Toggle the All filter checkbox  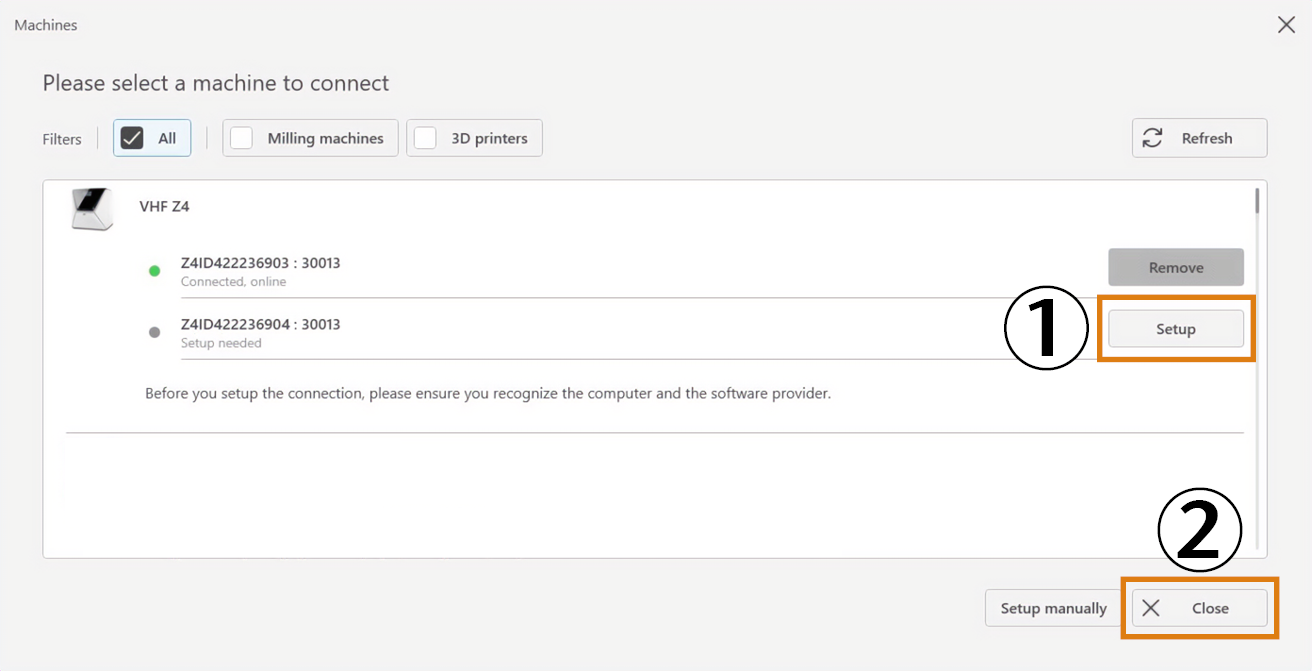click(x=152, y=138)
